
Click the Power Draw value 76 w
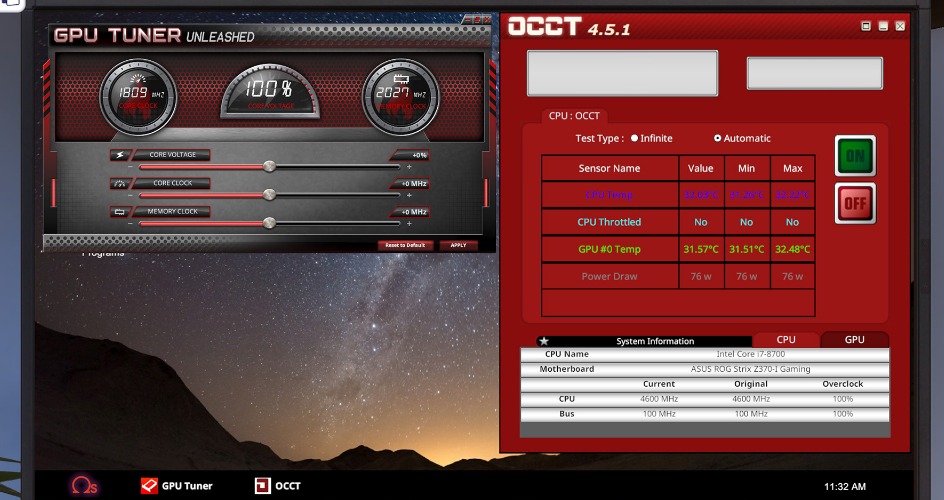pos(701,276)
